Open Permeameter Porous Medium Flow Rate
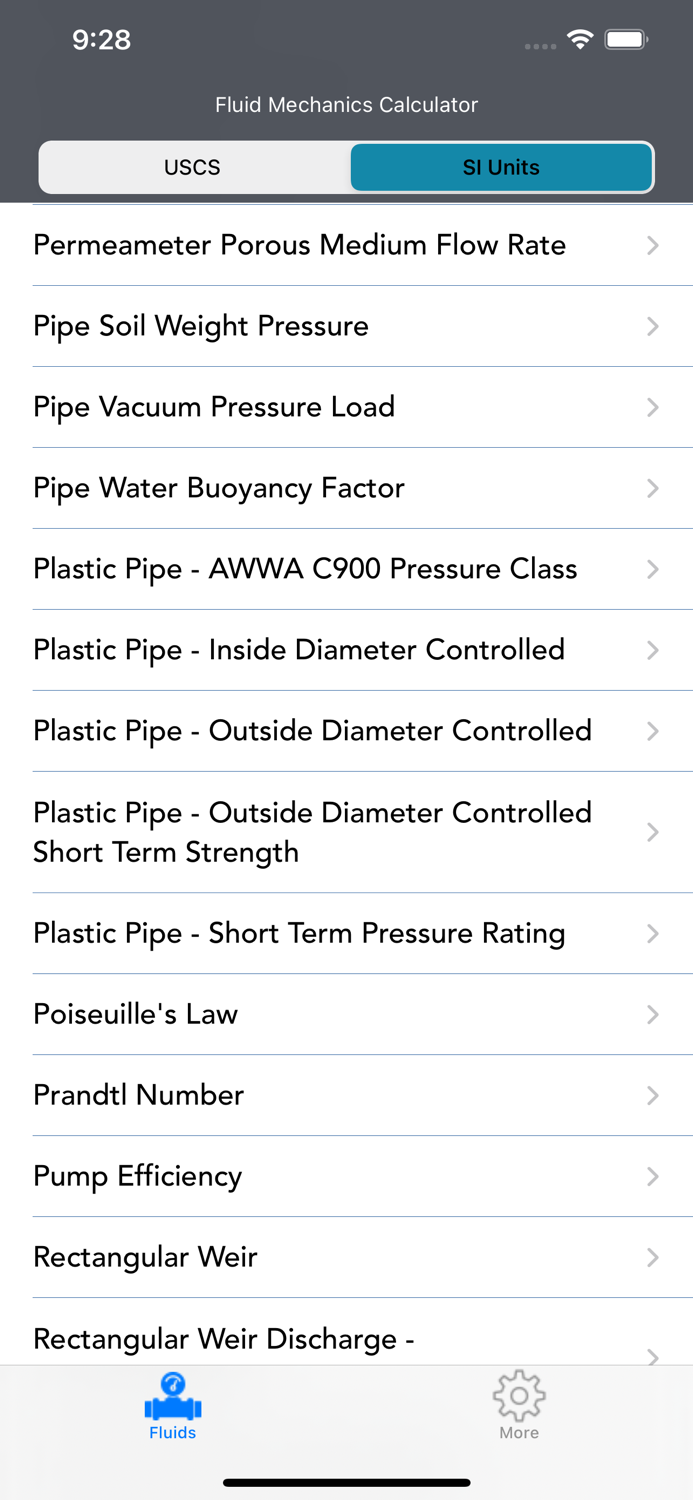 299,245
